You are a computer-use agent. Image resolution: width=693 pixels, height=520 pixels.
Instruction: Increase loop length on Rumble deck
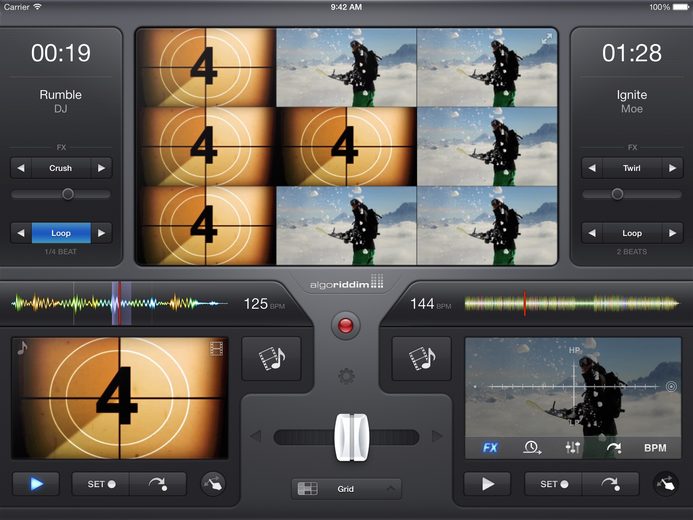(x=101, y=233)
